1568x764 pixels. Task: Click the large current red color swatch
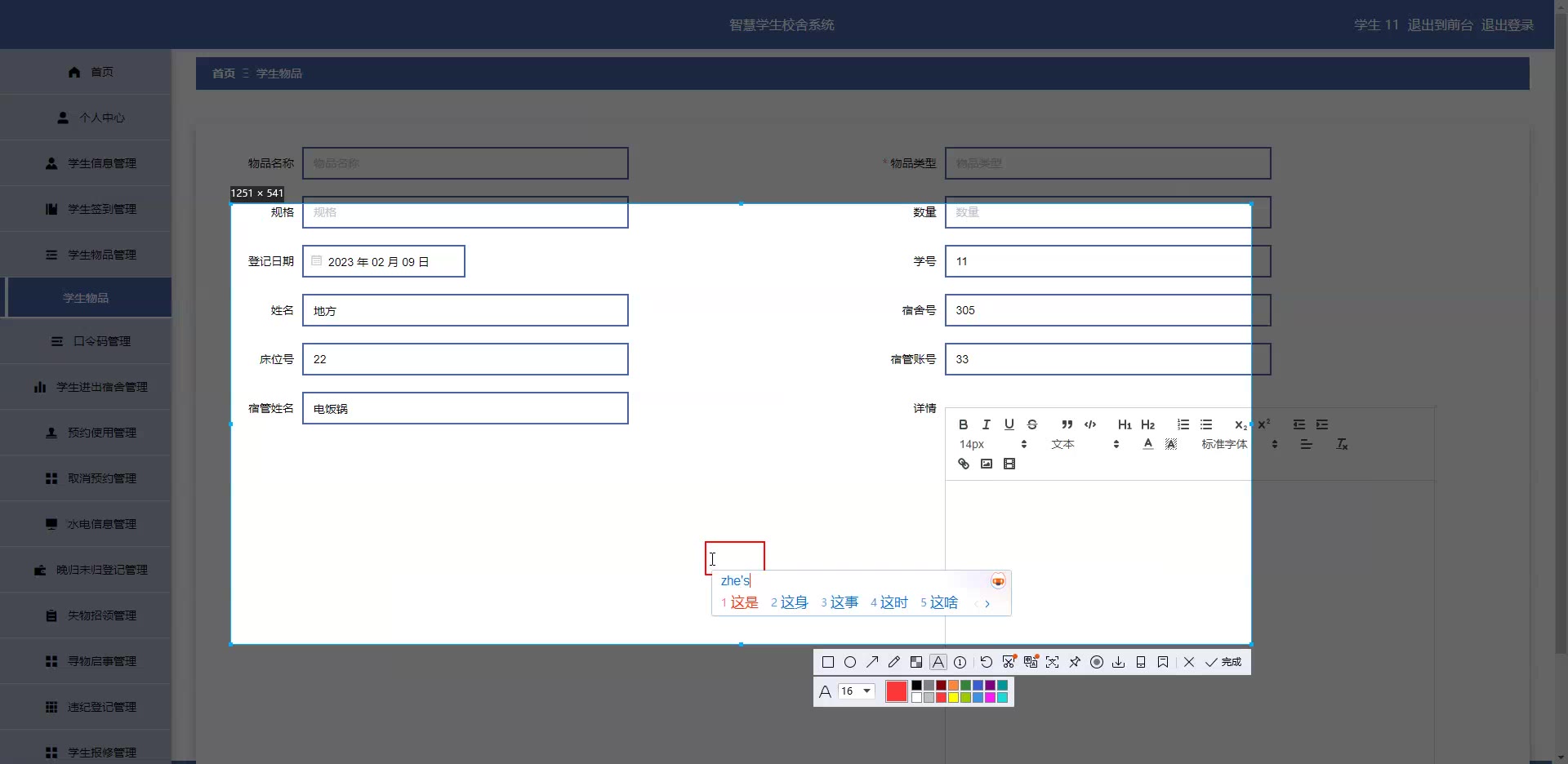[897, 691]
